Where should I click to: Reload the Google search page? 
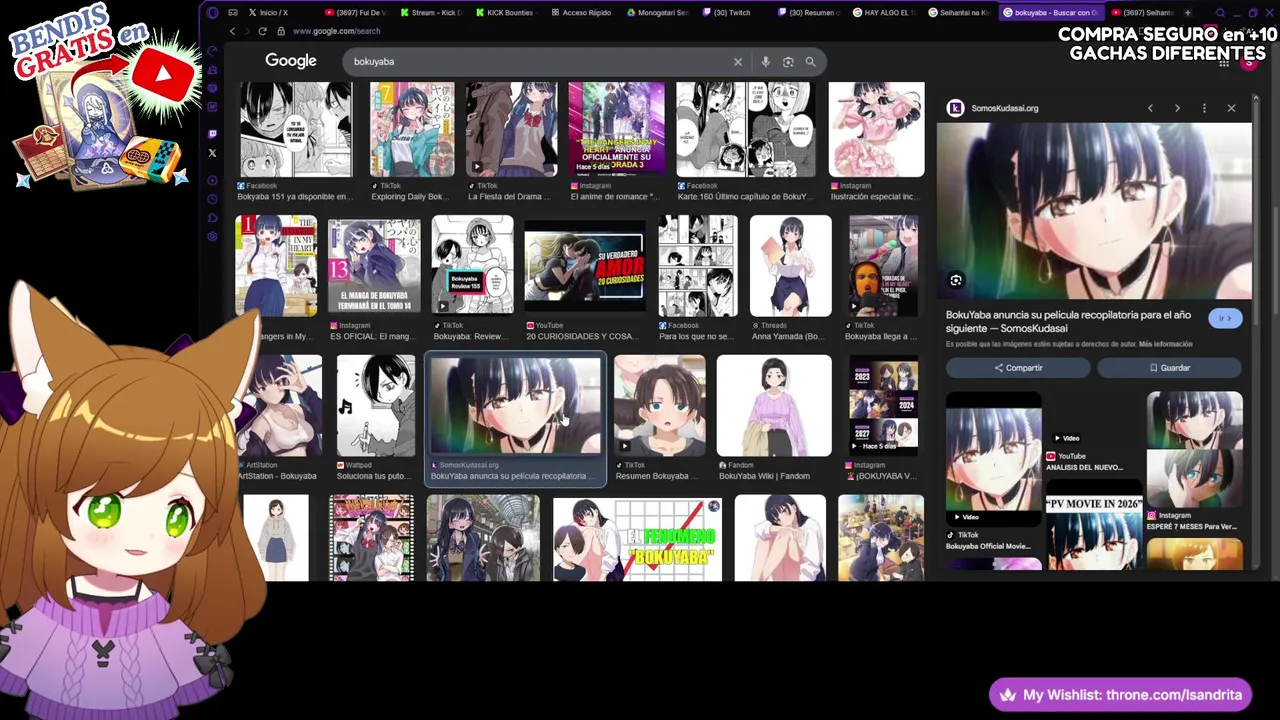point(262,31)
